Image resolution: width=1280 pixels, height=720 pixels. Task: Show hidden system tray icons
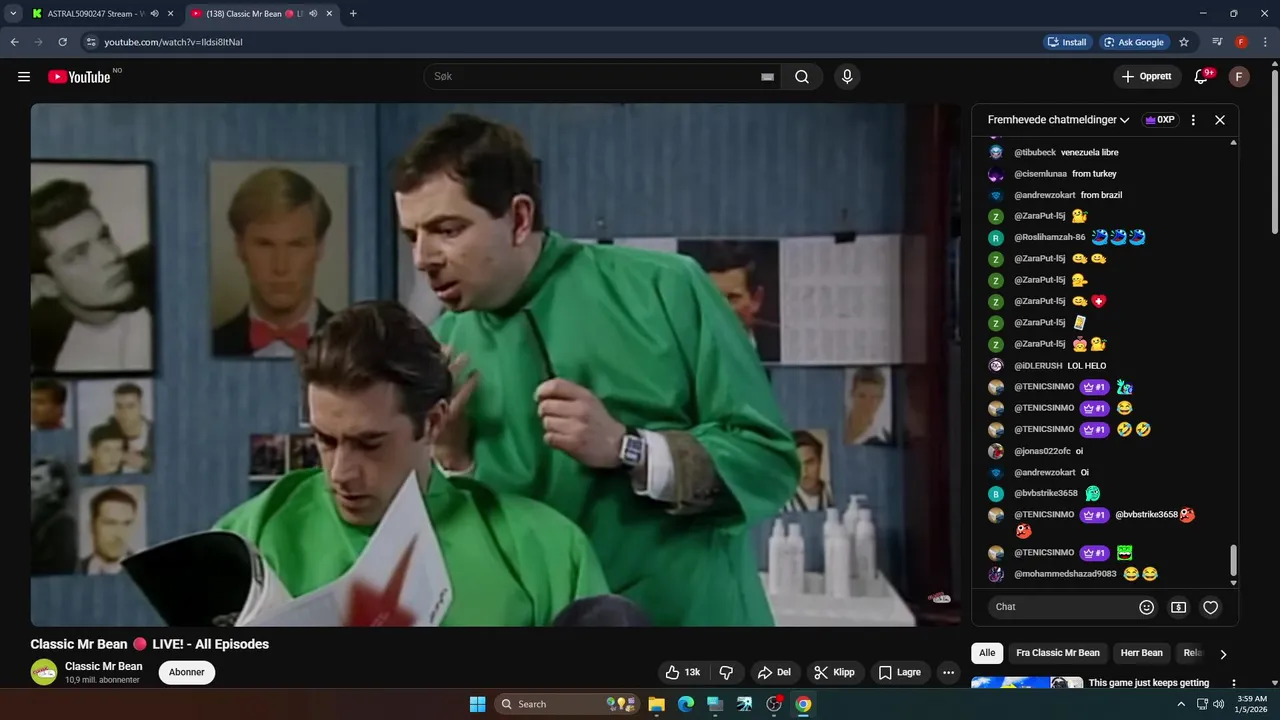click(x=1181, y=704)
